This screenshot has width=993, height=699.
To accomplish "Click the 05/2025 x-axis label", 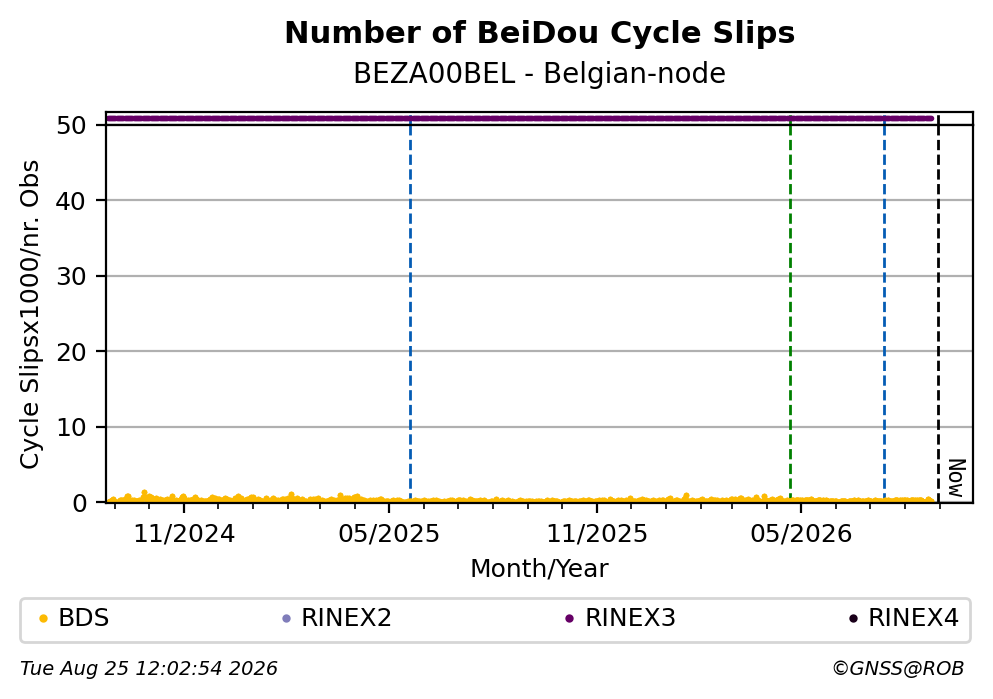I will tap(389, 534).
